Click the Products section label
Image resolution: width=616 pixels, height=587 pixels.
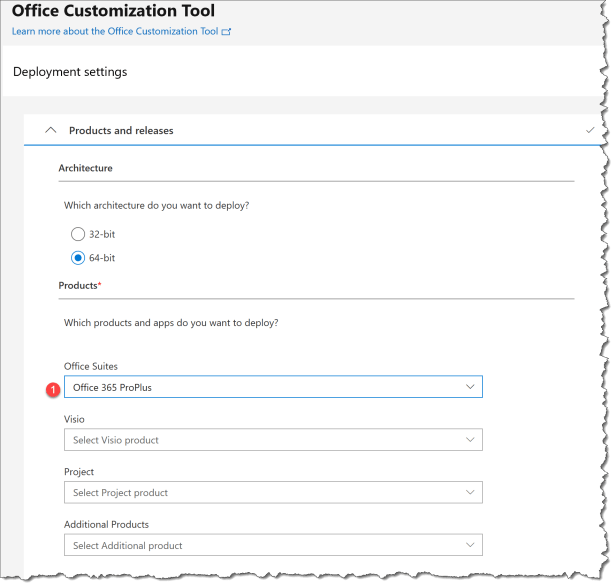80,286
